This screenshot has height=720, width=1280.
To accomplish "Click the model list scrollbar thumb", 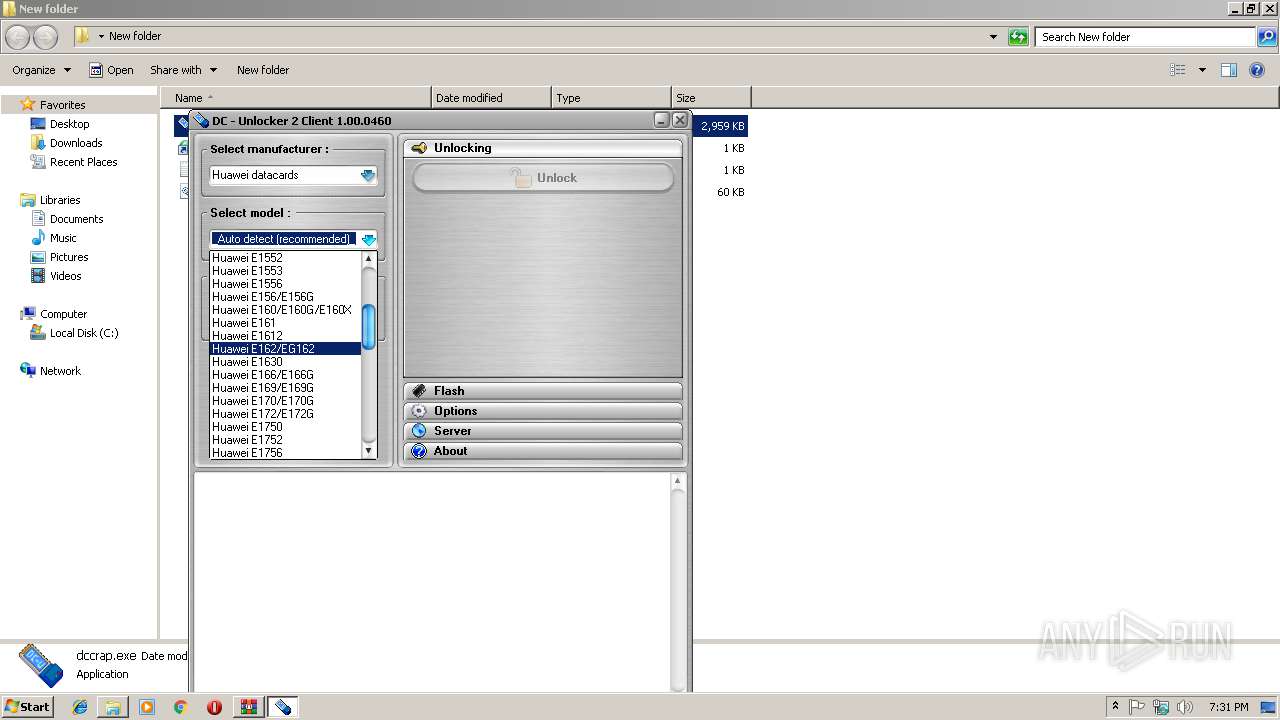I will click(x=369, y=327).
